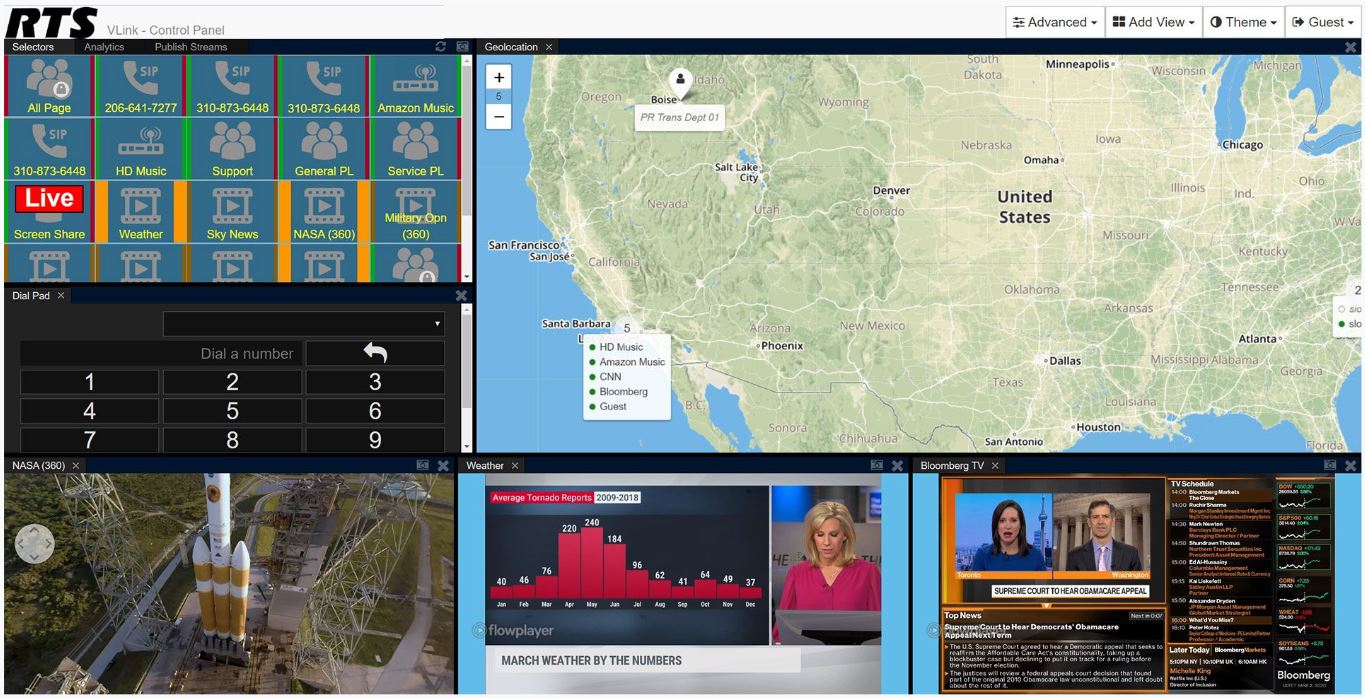Click the Dial a number input field
This screenshot has width=1365, height=698.
point(161,353)
